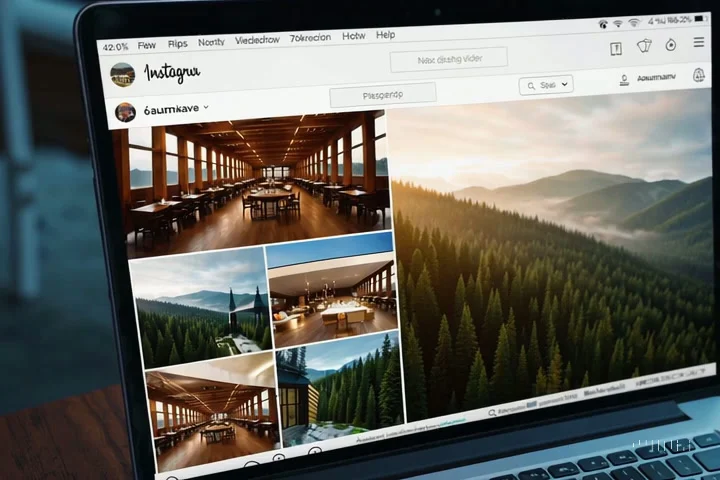This screenshot has height=480, width=720.
Task: Open the Spei search dropdown
Action: pos(546,85)
